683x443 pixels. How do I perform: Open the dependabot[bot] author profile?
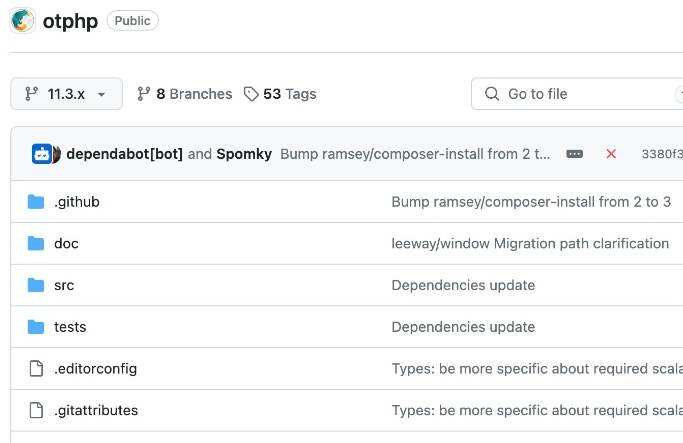124,154
